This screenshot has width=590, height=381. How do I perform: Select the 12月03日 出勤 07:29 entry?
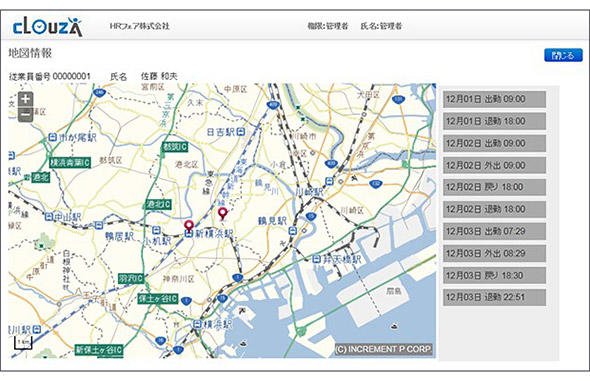pos(494,231)
